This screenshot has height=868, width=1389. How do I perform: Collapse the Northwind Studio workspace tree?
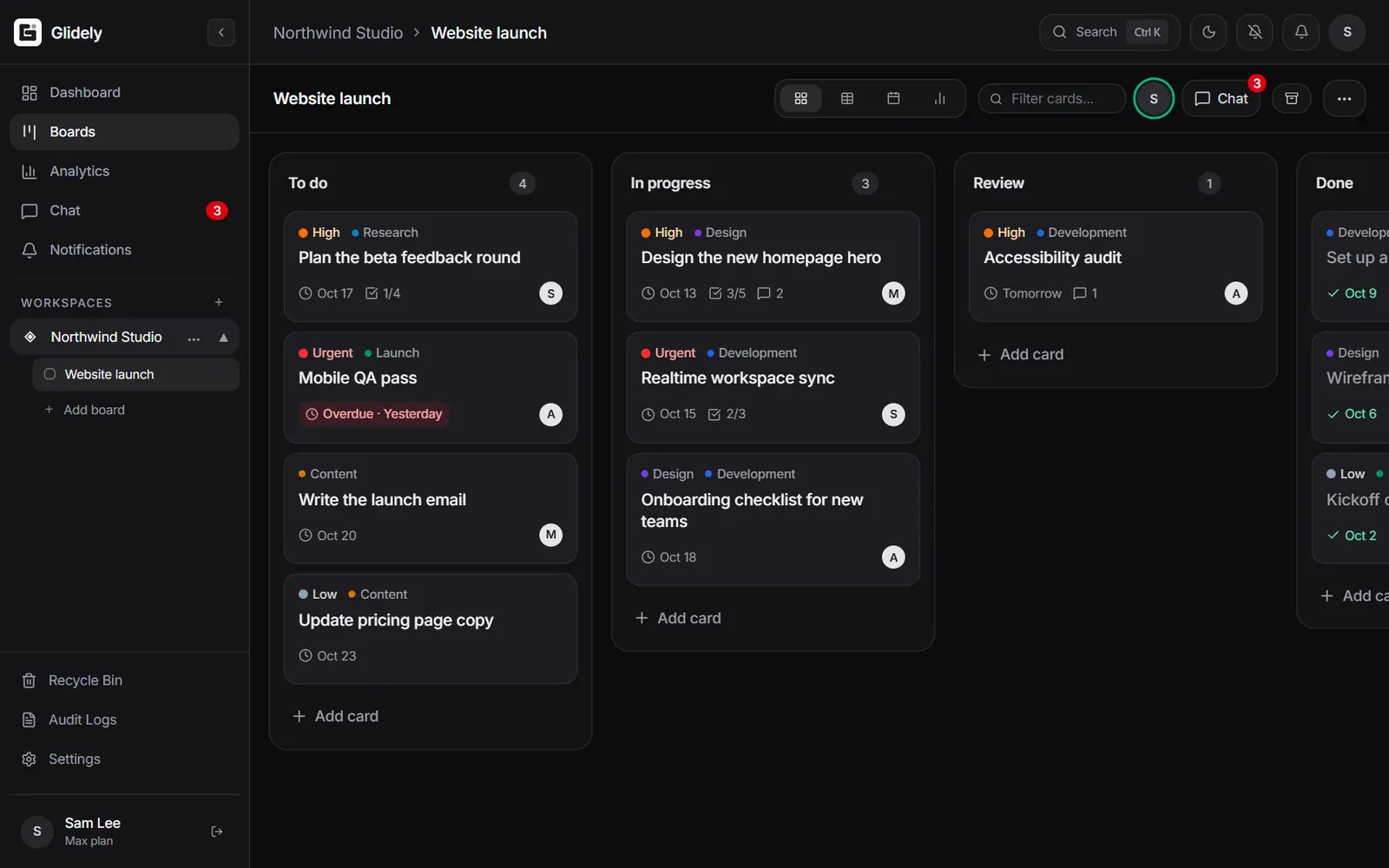pyautogui.click(x=224, y=338)
